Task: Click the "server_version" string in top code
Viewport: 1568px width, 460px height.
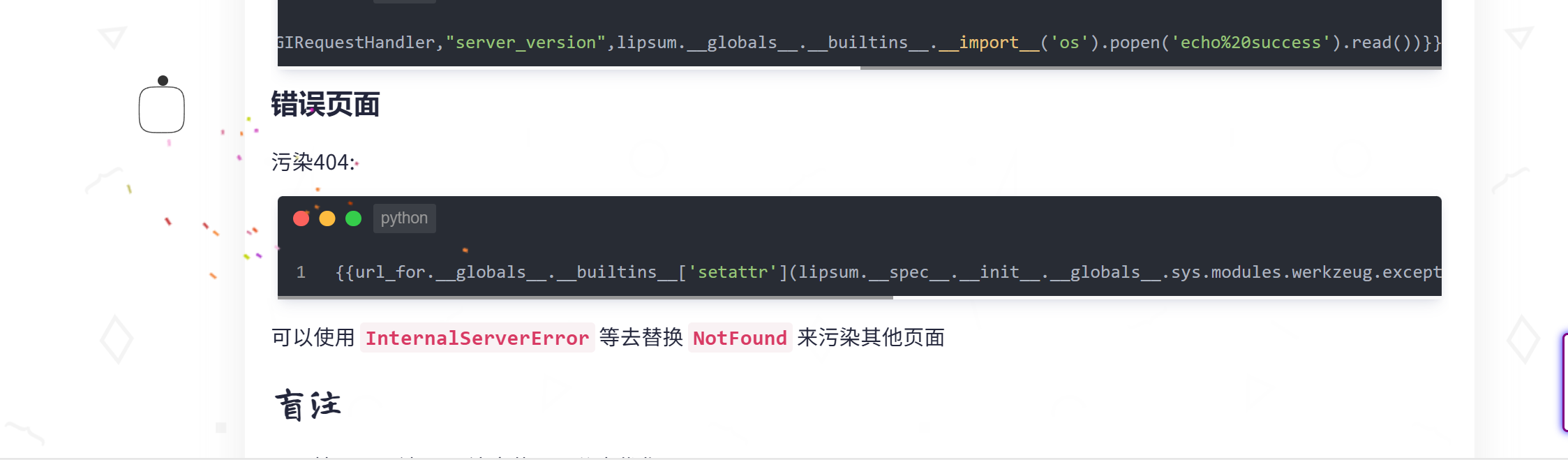Action: click(525, 43)
